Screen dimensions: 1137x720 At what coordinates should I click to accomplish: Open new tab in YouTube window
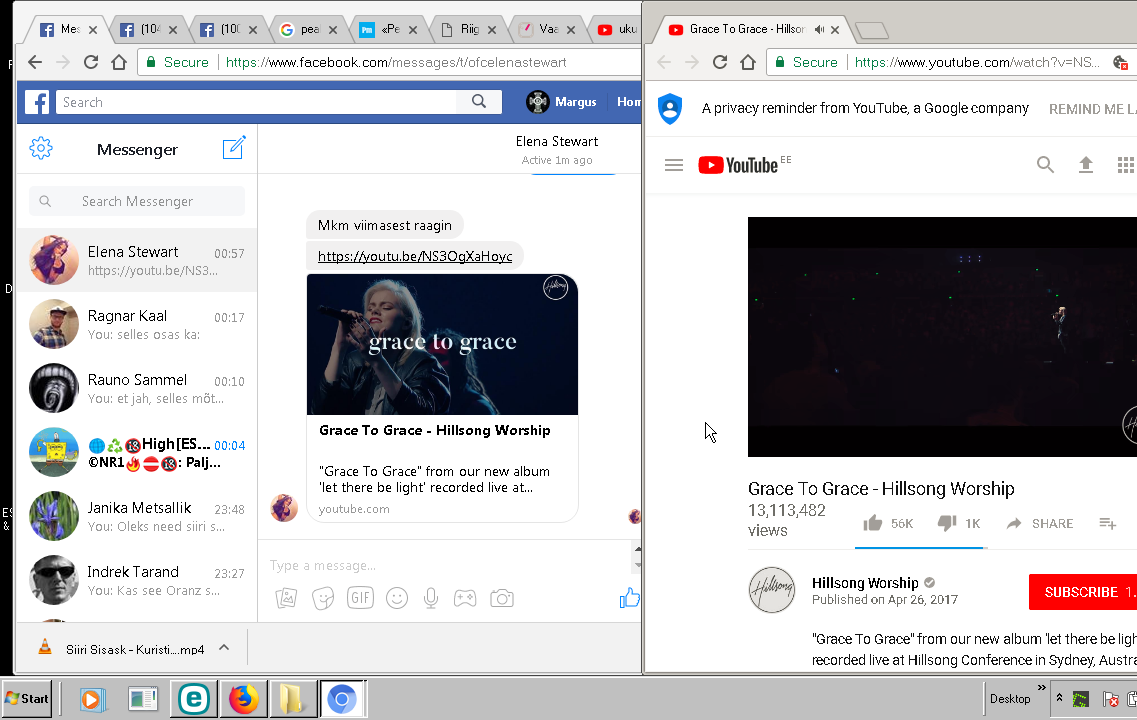tap(872, 30)
